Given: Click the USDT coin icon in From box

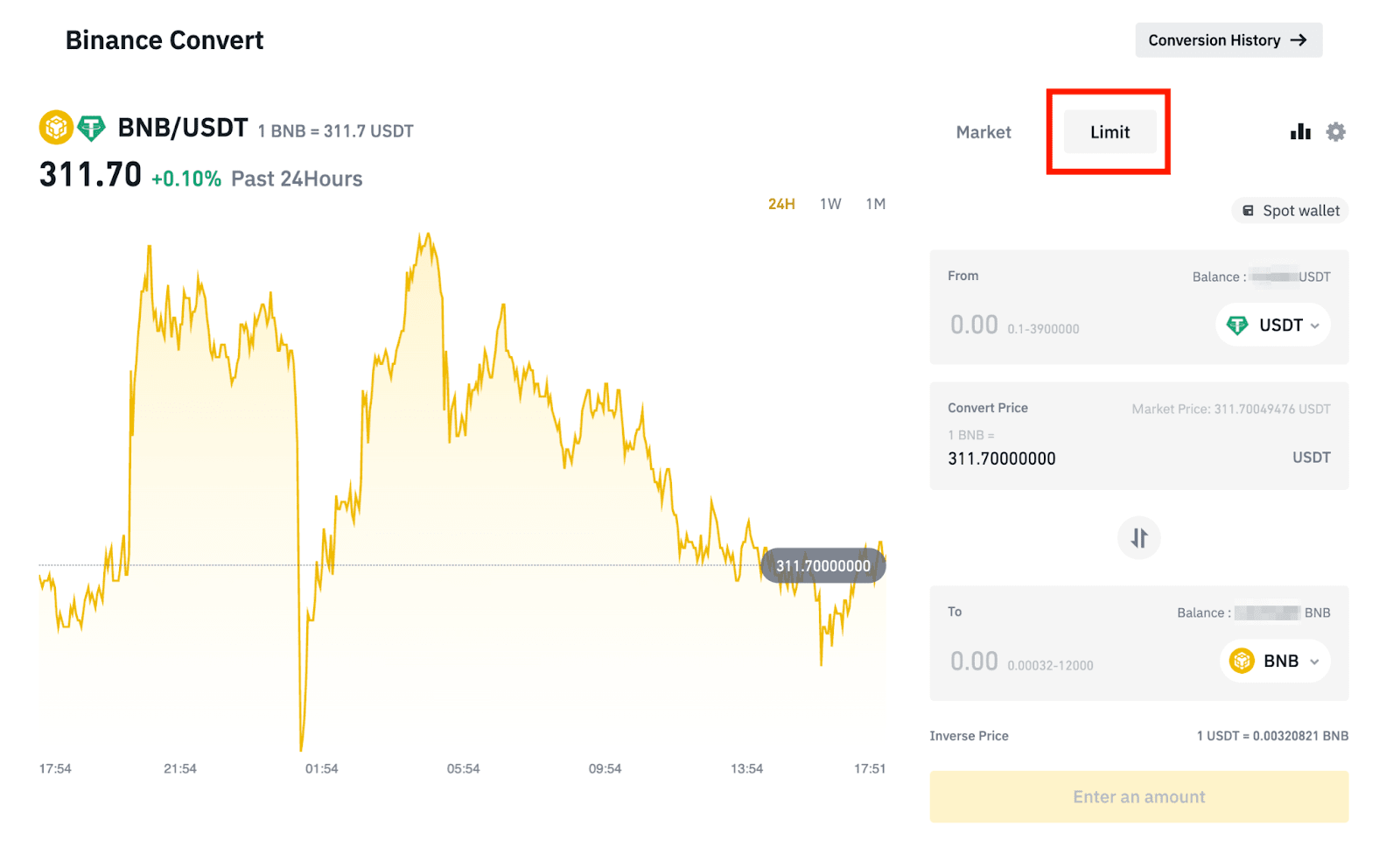Looking at the screenshot, I should pyautogui.click(x=1237, y=325).
